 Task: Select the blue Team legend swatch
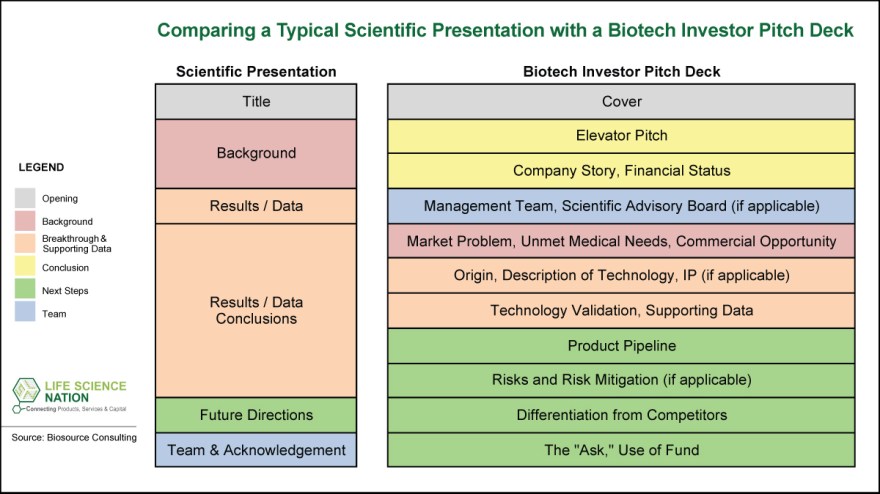click(24, 313)
